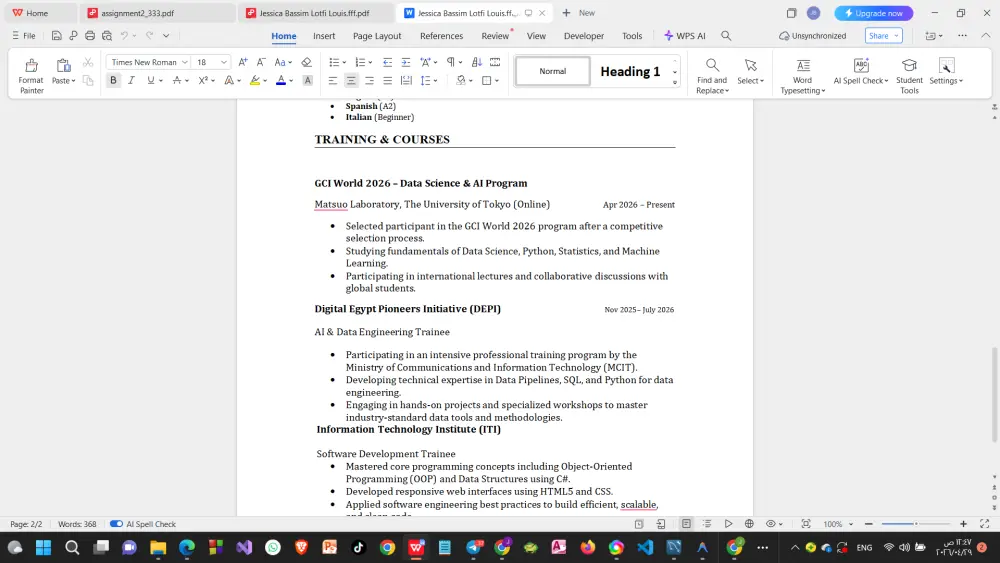The image size is (1000, 563).
Task: Click the Undo arrow
Action: (x=125, y=36)
